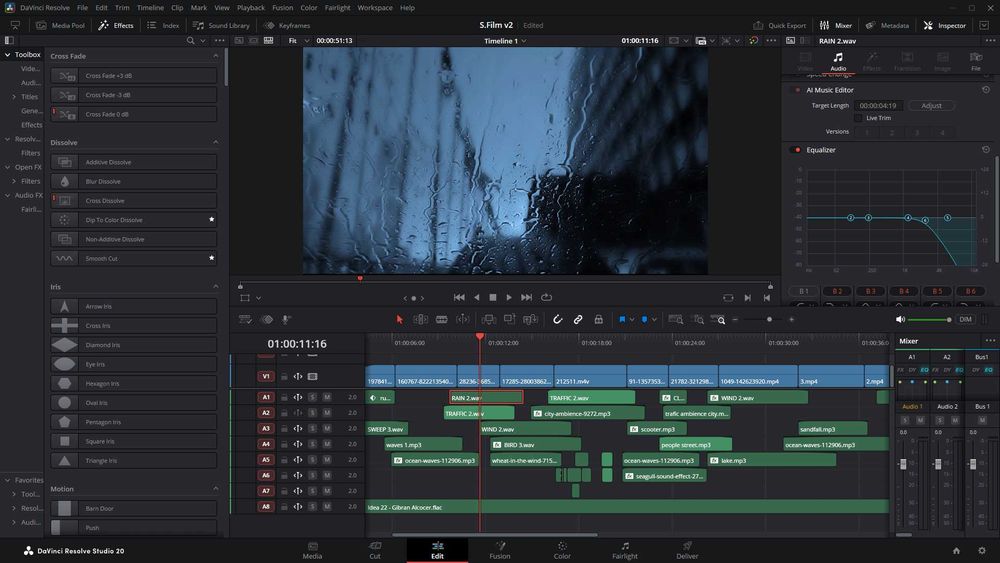Open the Fusion menu

pos(283,8)
